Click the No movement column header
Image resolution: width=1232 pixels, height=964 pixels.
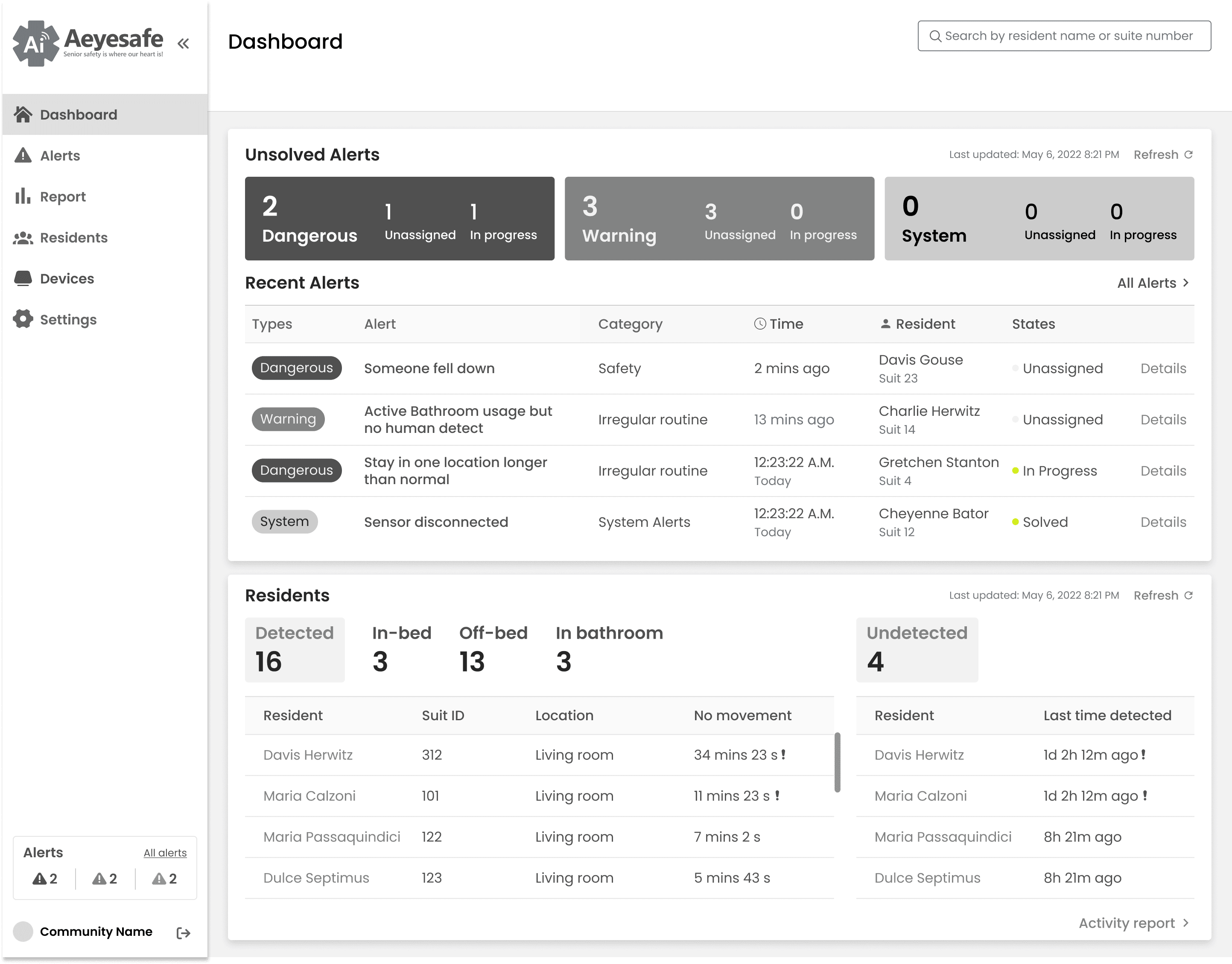pyautogui.click(x=742, y=715)
